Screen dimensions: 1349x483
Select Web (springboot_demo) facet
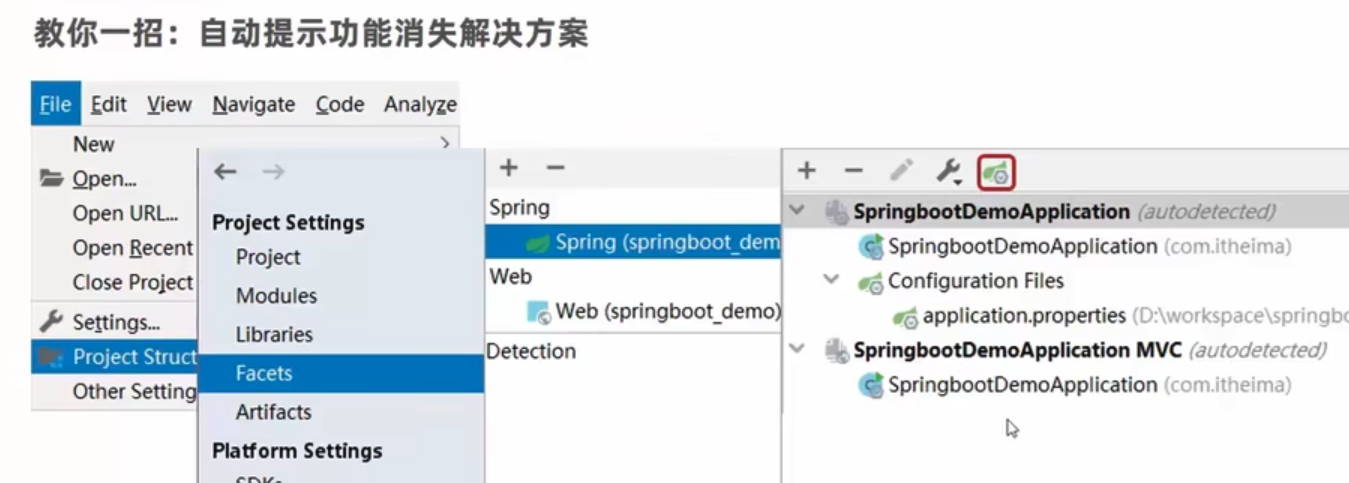pyautogui.click(x=667, y=311)
